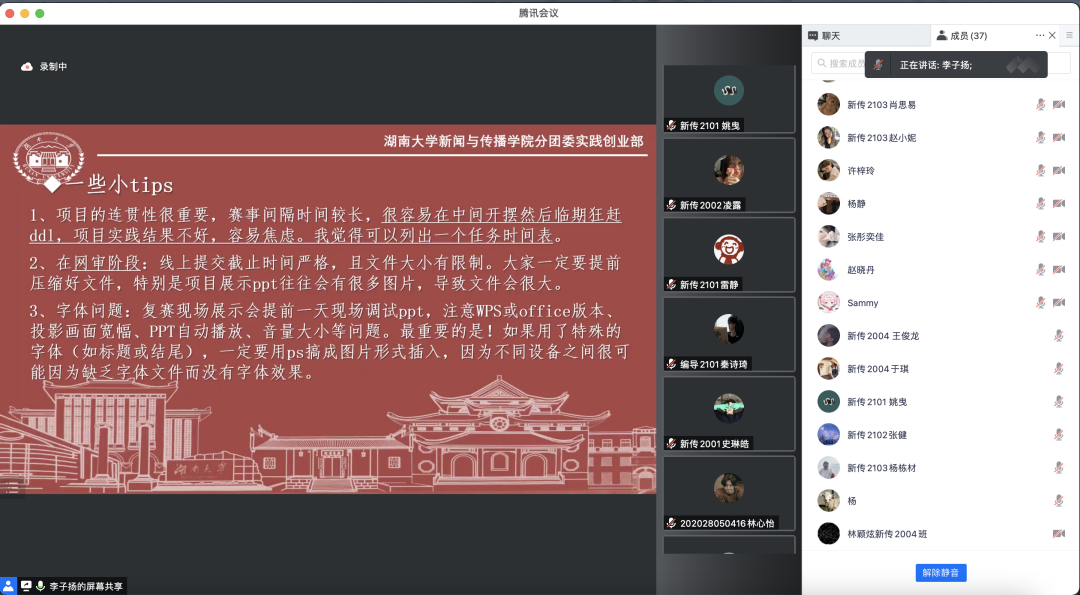Click the hamburger menu icon at panel top right
Screen dimensions: 1080x595
[1069, 35]
